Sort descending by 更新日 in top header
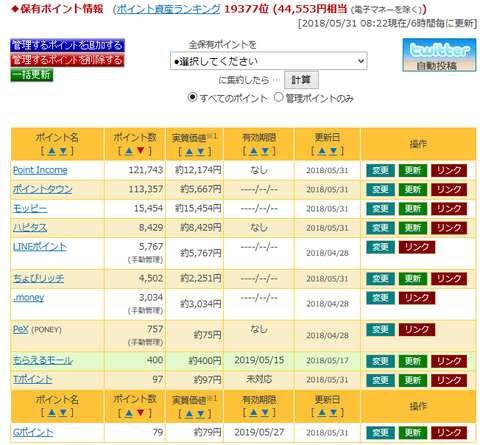The image size is (480, 445). tap(333, 151)
